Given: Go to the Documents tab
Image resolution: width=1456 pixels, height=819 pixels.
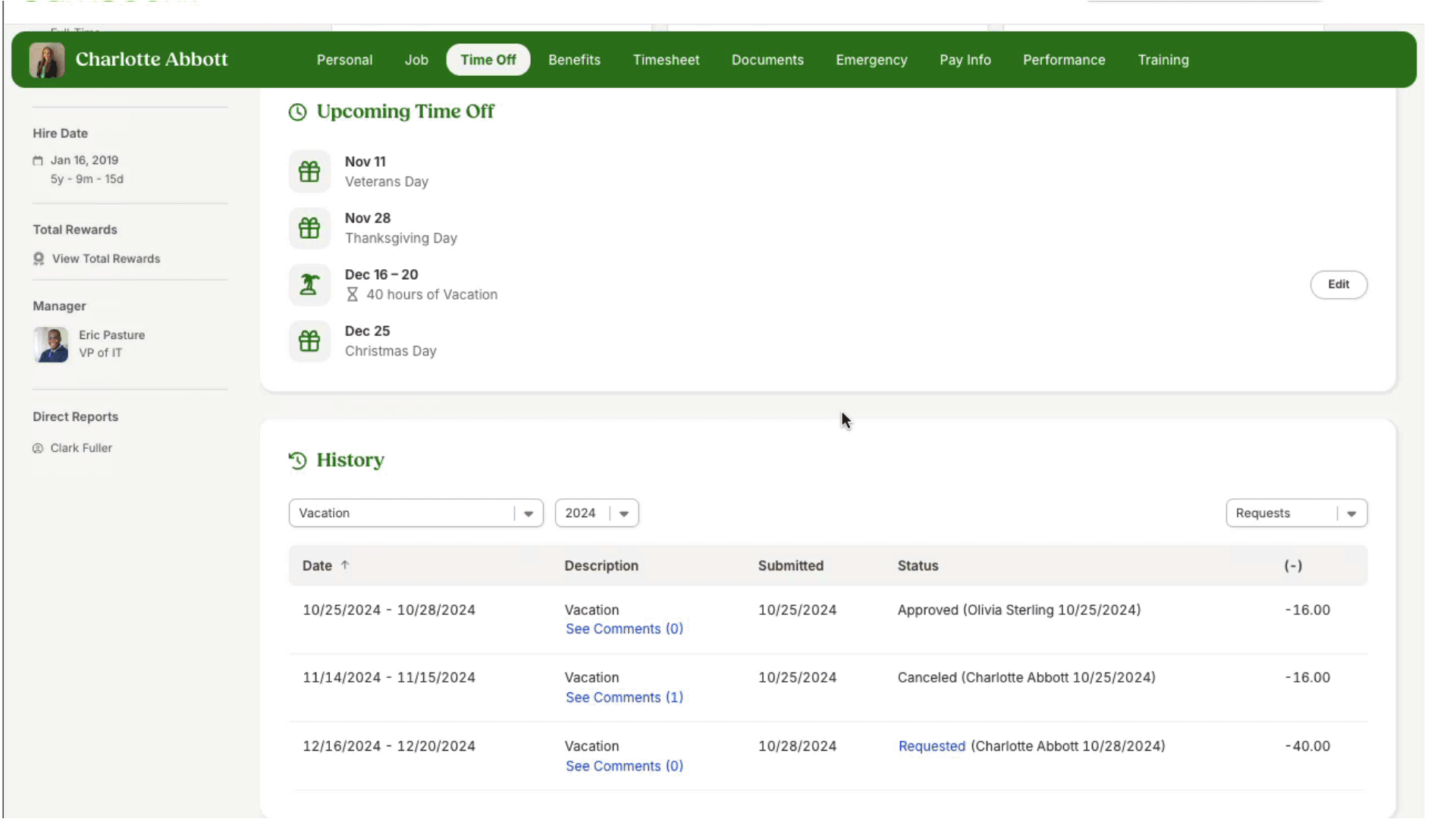Looking at the screenshot, I should pos(767,60).
